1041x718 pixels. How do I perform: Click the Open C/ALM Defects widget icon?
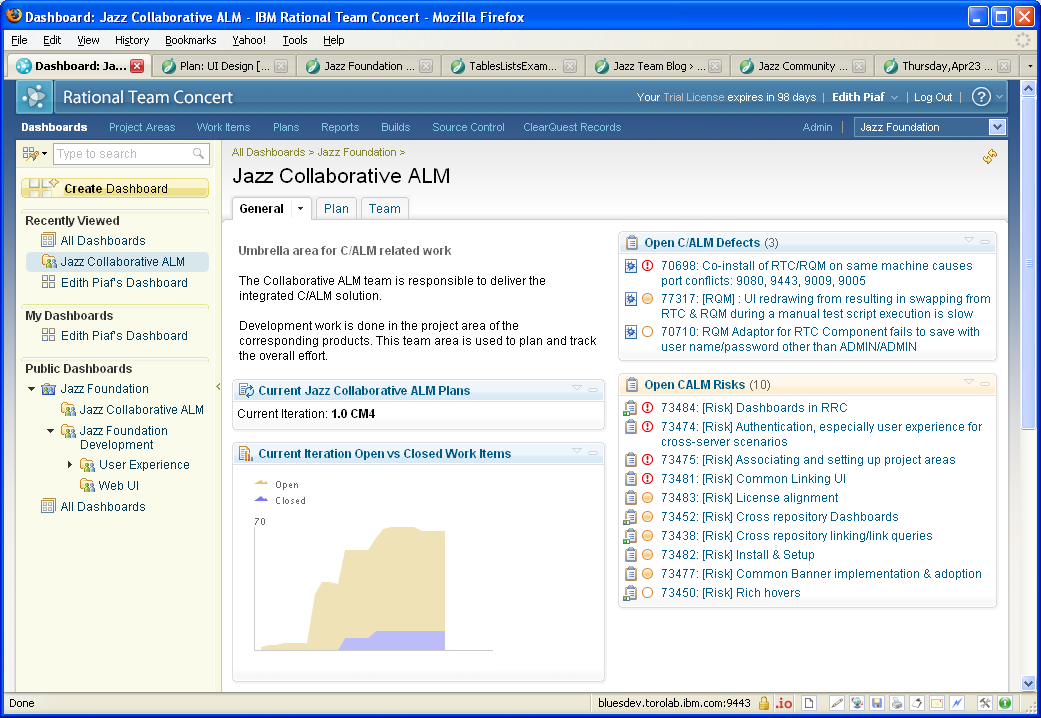click(x=632, y=242)
